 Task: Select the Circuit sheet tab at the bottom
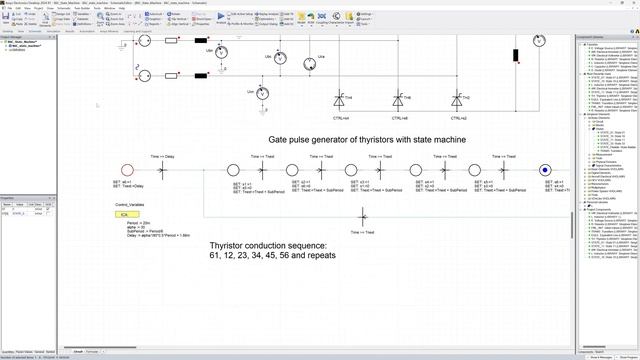coord(78,351)
